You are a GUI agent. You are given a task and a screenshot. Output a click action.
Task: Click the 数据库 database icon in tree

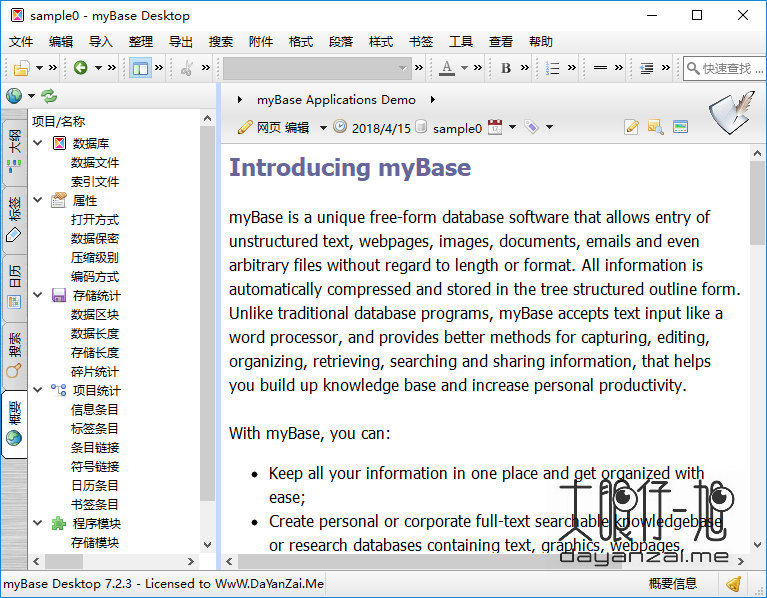tap(59, 143)
